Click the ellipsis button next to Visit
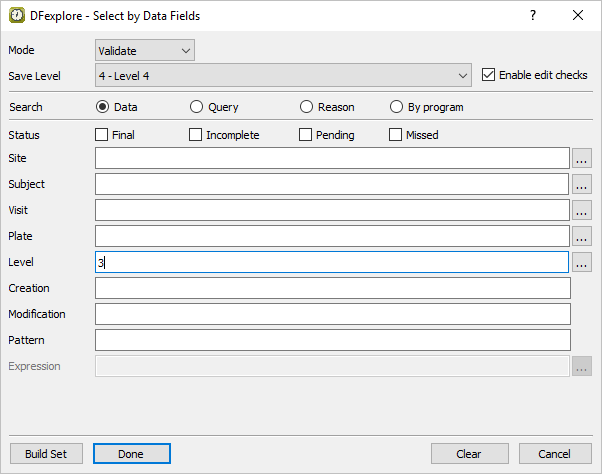Viewport: 602px width, 474px height. [582, 210]
